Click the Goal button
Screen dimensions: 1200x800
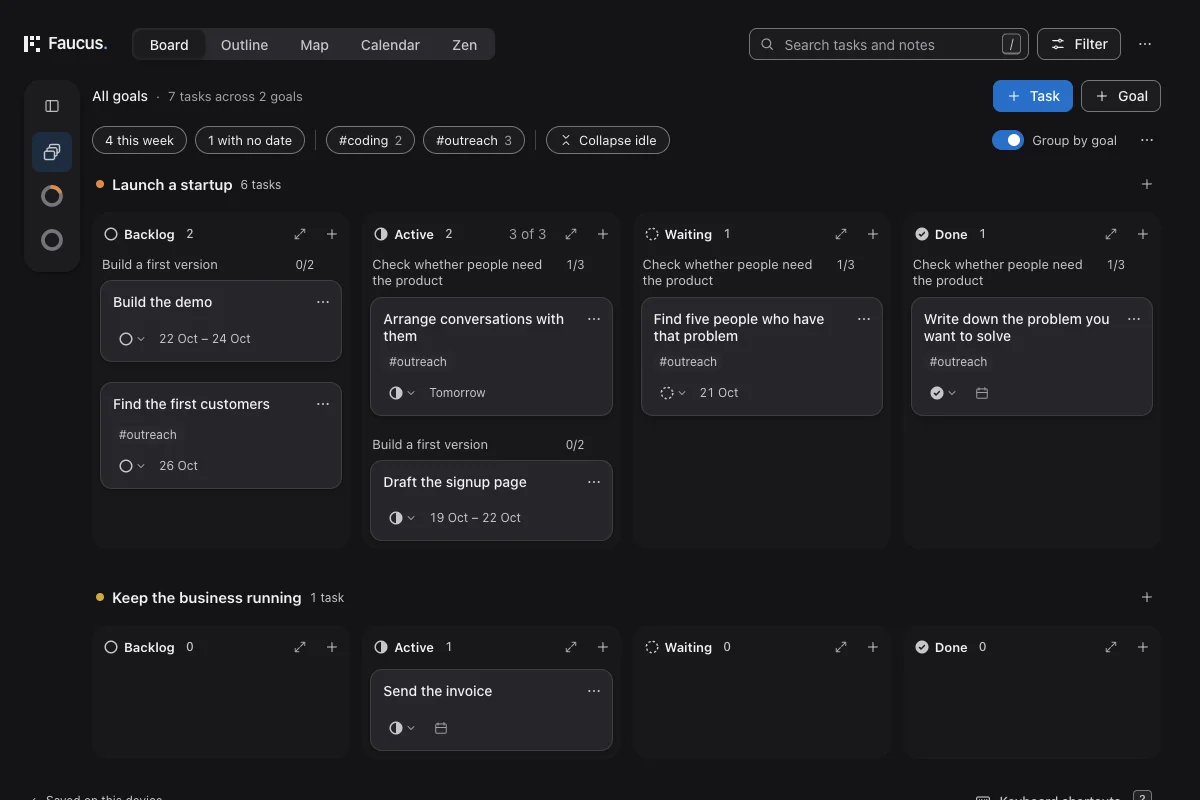(1121, 96)
